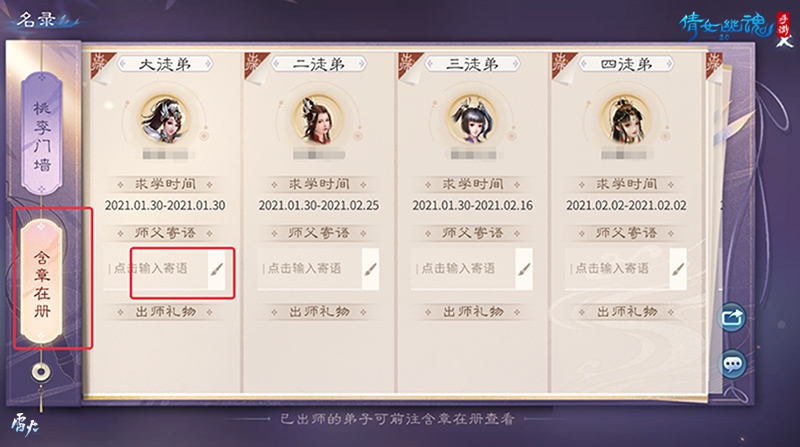Select 四徒弟 character avatar
Viewport: 800px width, 447px height.
(x=626, y=119)
